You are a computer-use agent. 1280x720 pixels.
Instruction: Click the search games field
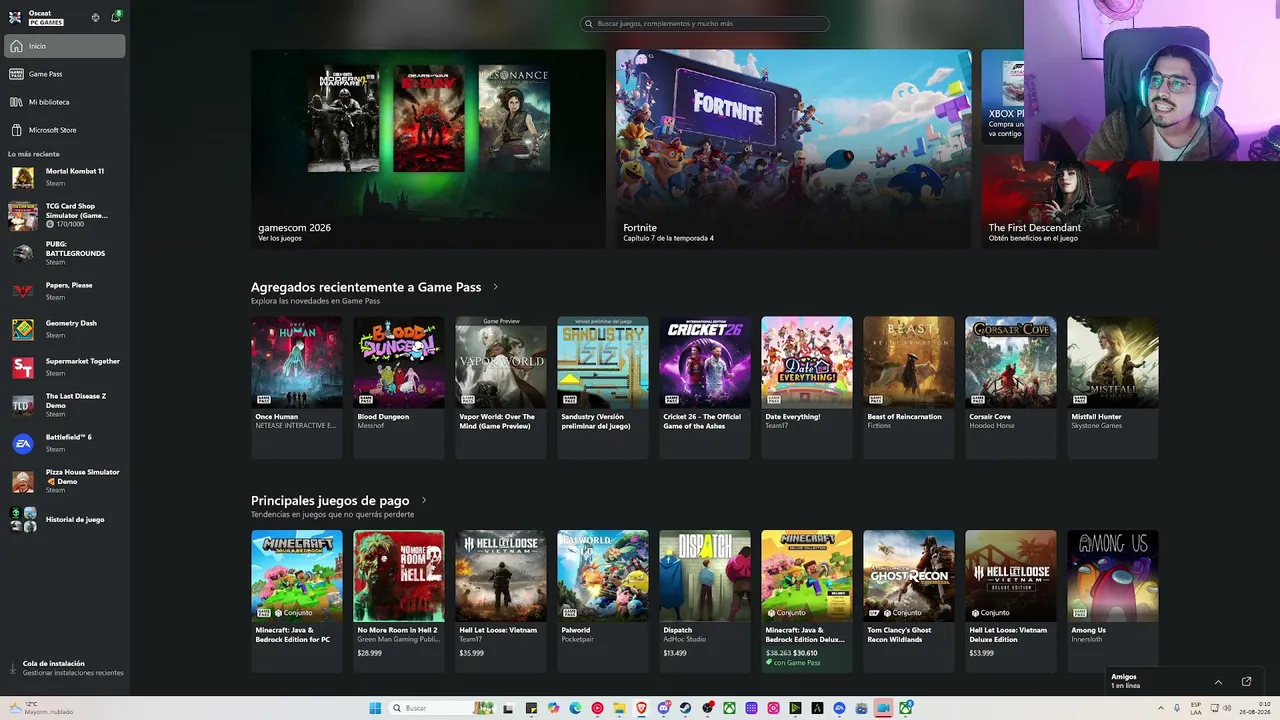point(705,23)
